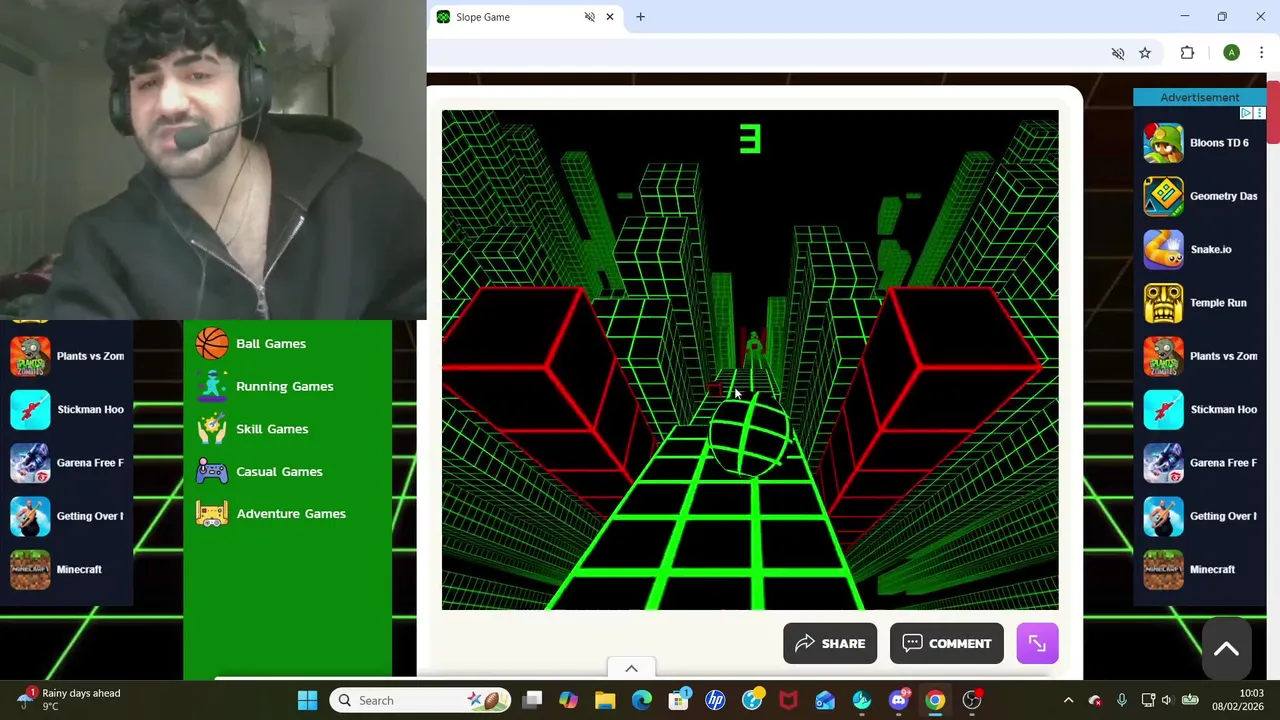This screenshot has width=1280, height=720.
Task: Click the Advertisement header label
Action: (x=1199, y=97)
